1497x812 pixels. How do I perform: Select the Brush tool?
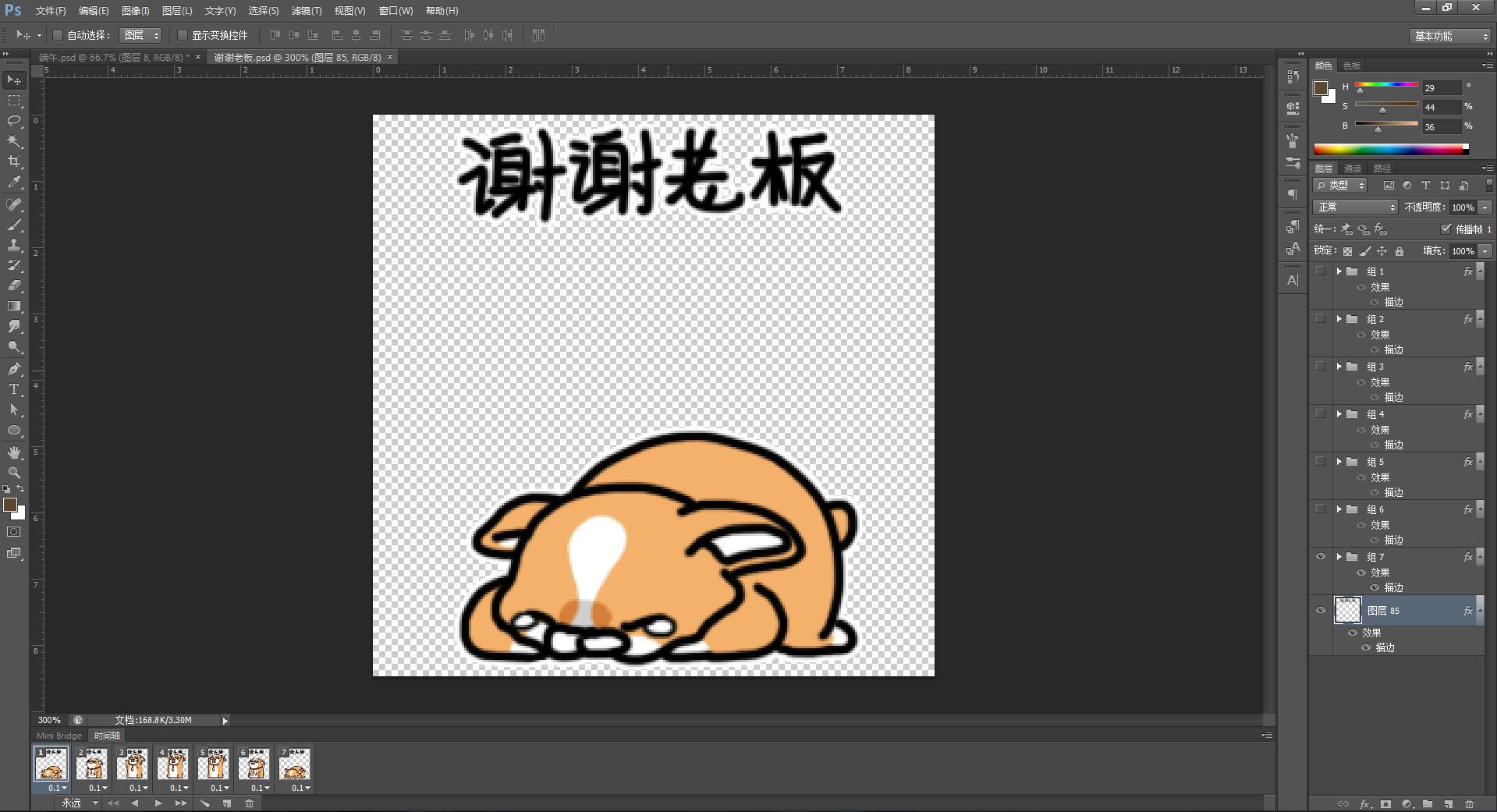(14, 225)
